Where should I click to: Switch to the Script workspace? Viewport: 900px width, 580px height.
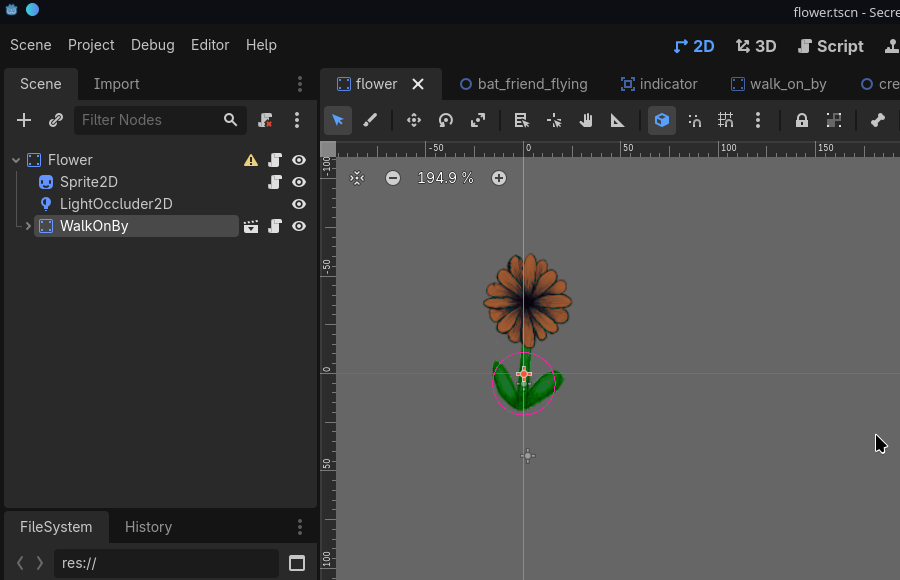(830, 46)
